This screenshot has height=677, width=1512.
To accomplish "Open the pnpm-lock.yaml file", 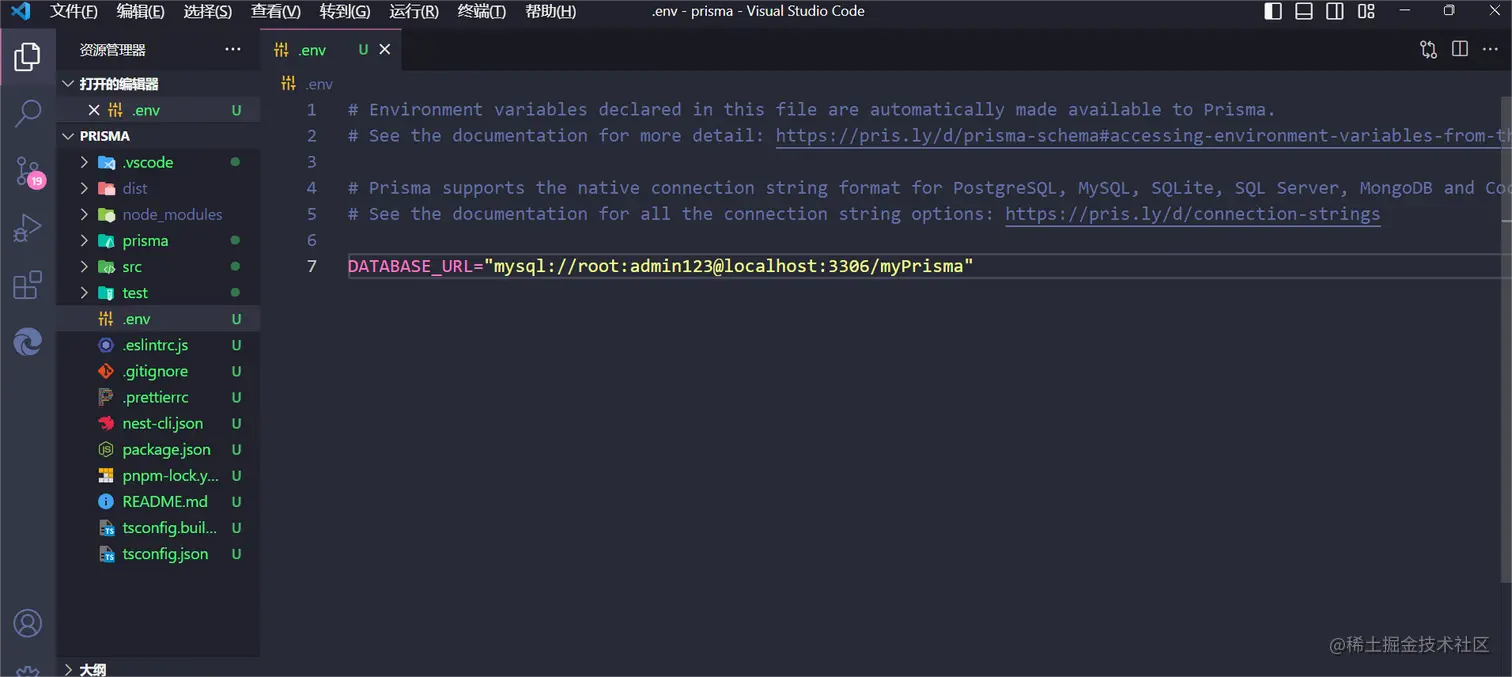I will [x=158, y=476].
